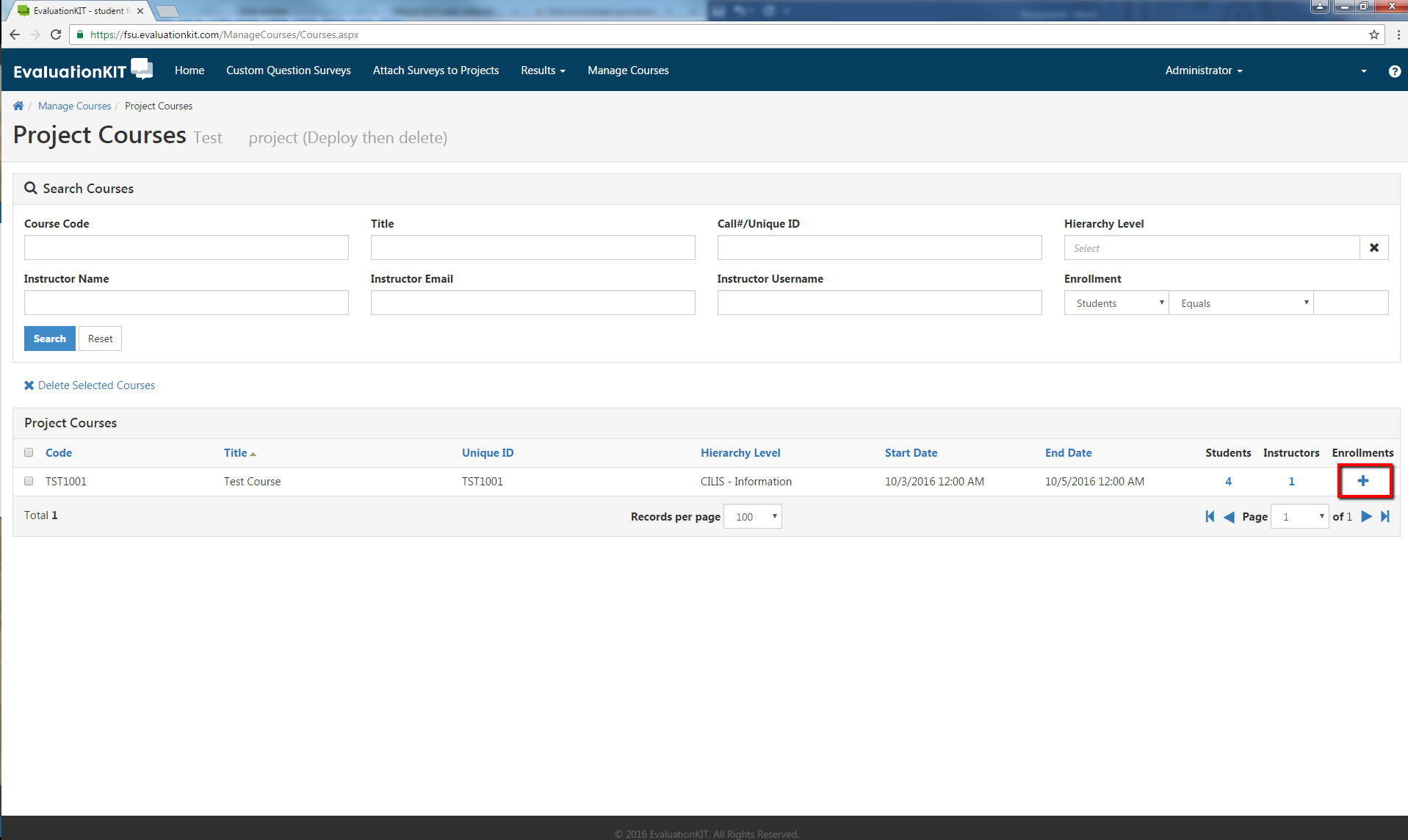Sort courses by Unique ID column
1408x840 pixels.
coord(488,453)
